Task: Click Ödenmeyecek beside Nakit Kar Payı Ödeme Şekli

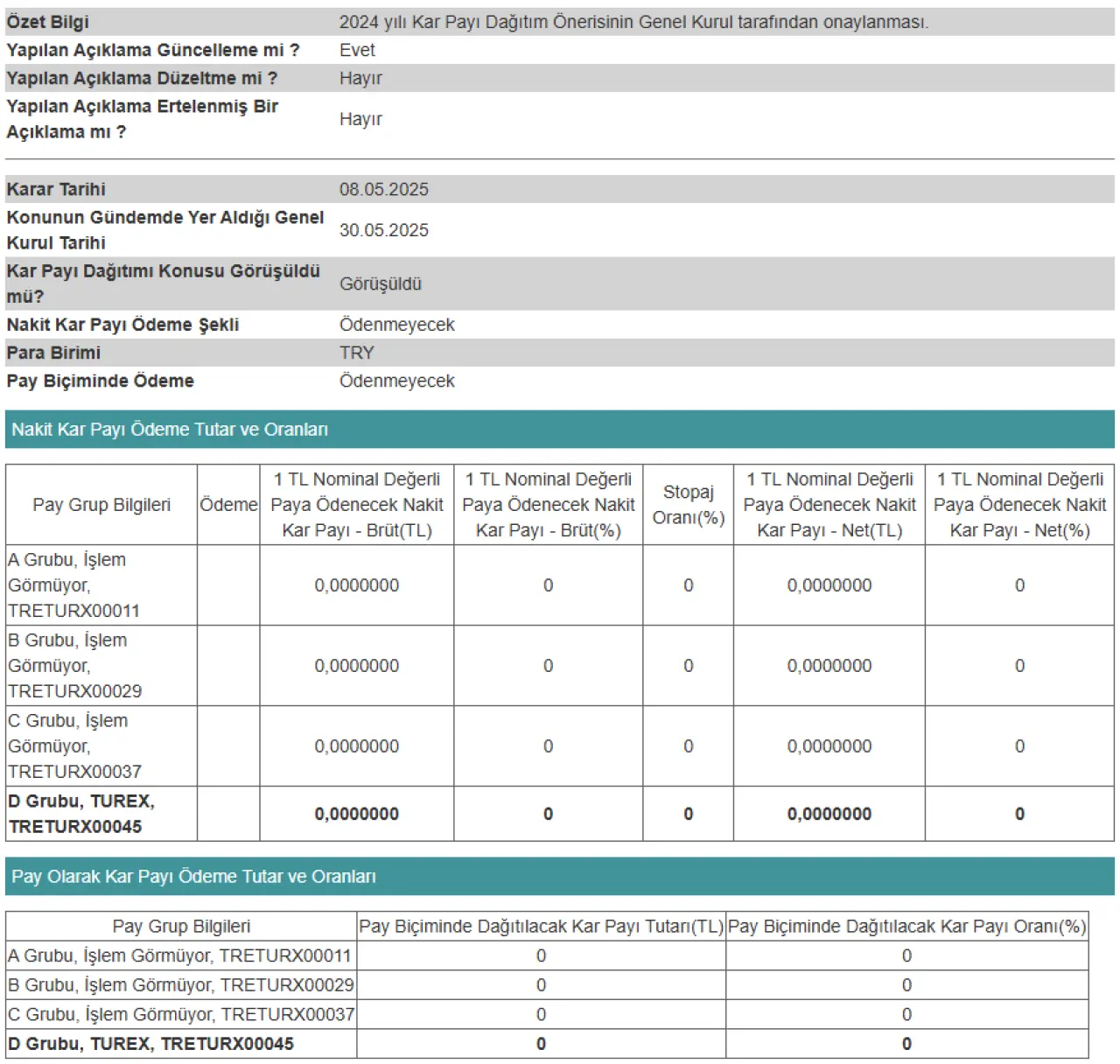Action: click(x=397, y=325)
